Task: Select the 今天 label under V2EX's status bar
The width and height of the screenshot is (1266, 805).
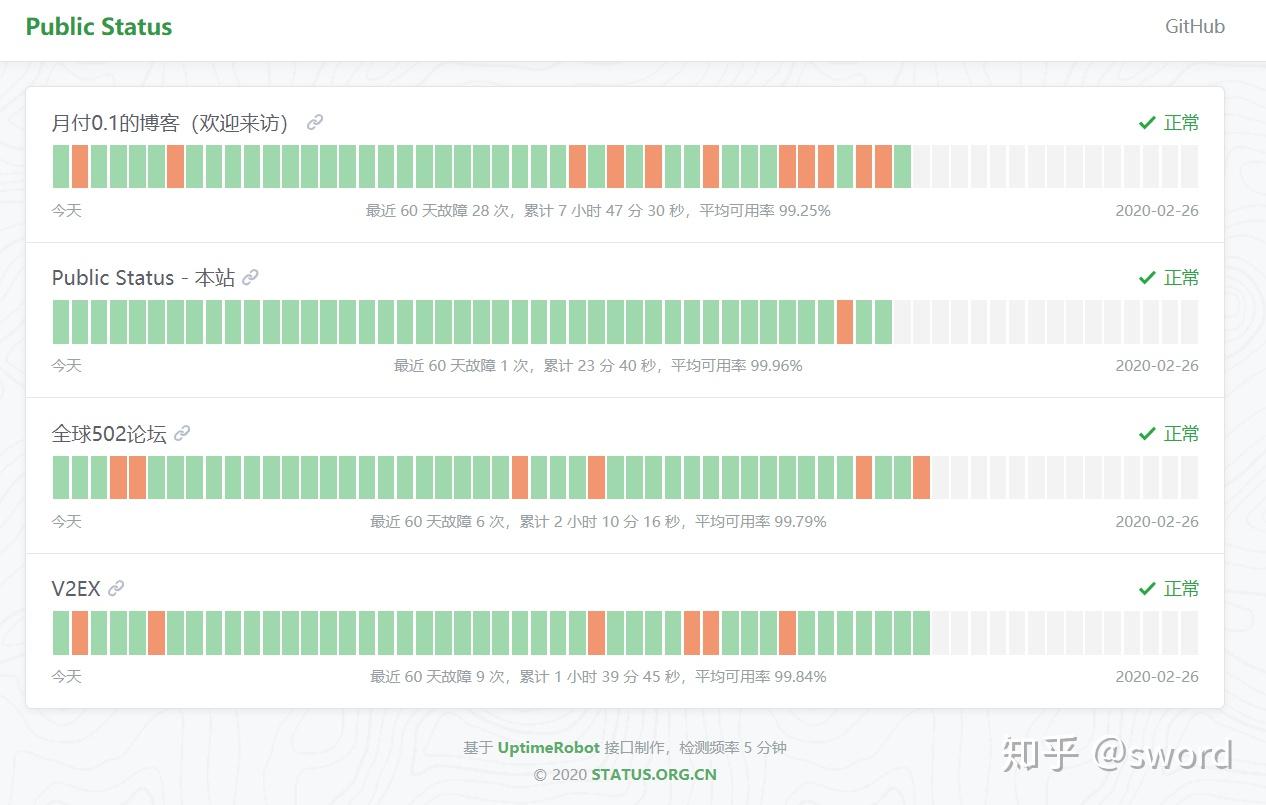Action: (66, 676)
